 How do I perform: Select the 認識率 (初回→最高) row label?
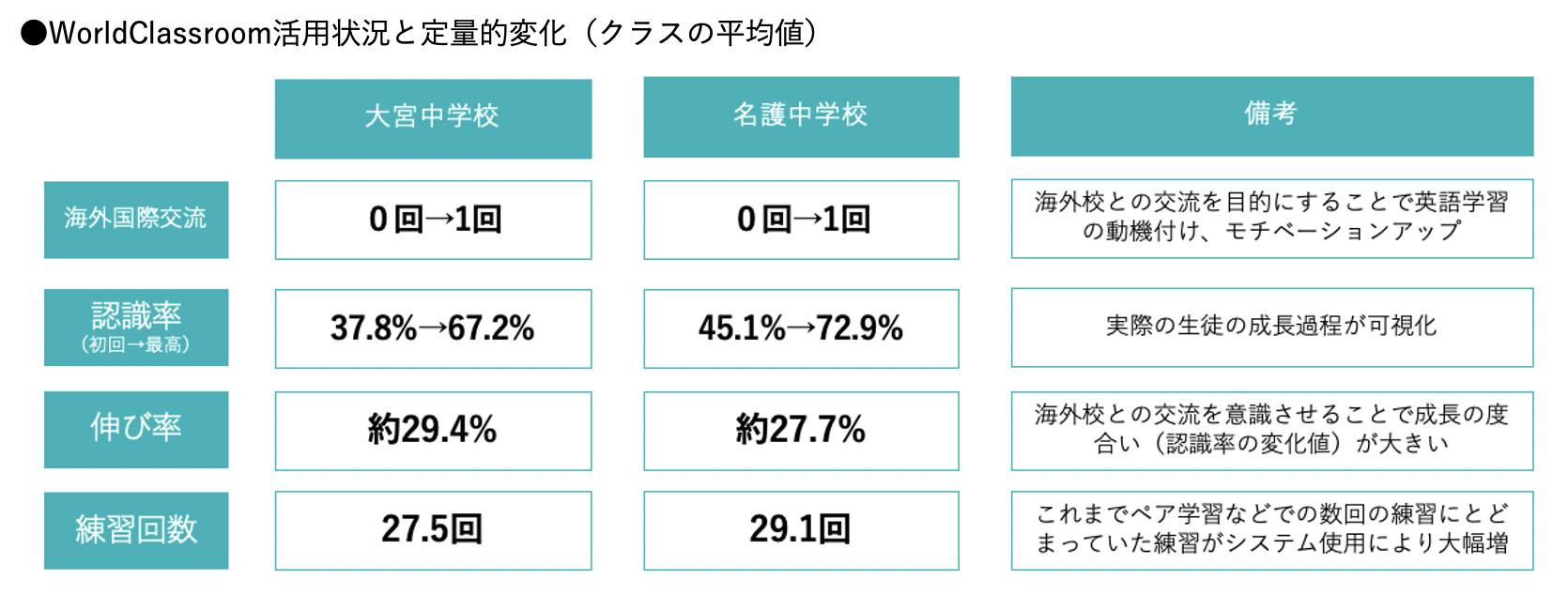click(136, 327)
